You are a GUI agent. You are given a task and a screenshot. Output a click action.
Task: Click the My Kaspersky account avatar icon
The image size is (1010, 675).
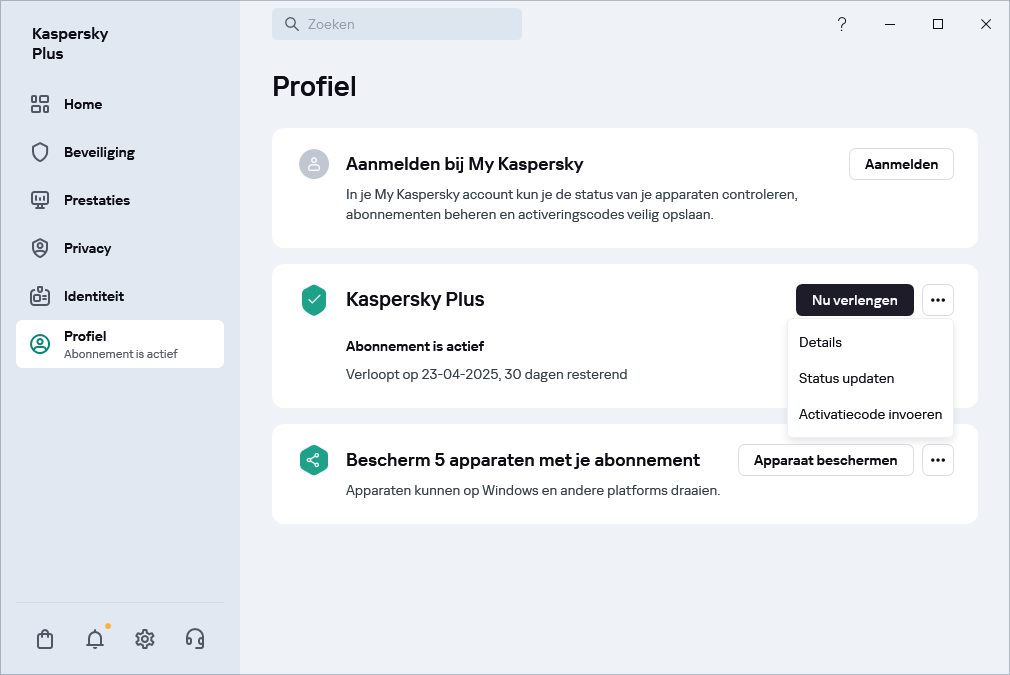pos(314,164)
